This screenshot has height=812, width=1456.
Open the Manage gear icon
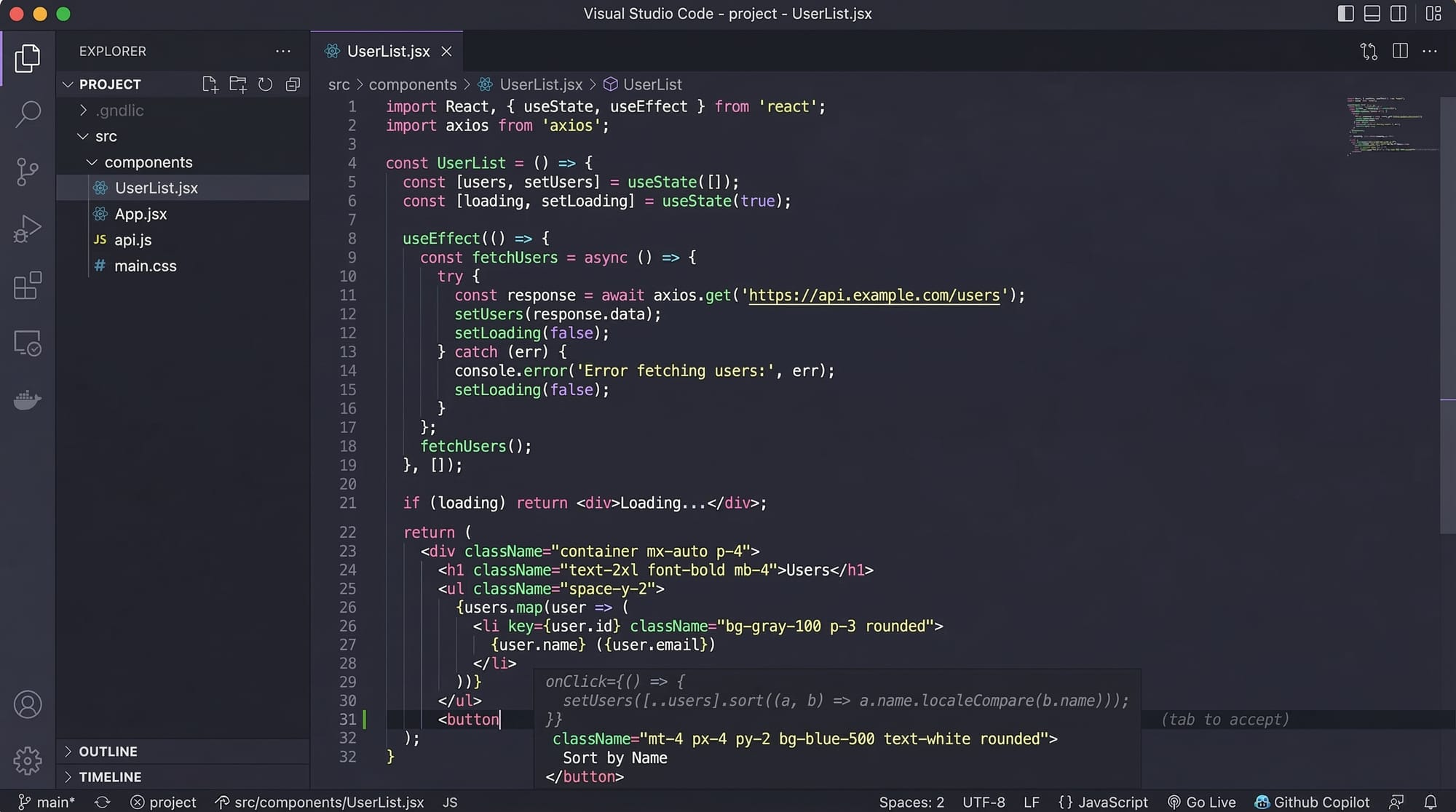click(x=28, y=760)
